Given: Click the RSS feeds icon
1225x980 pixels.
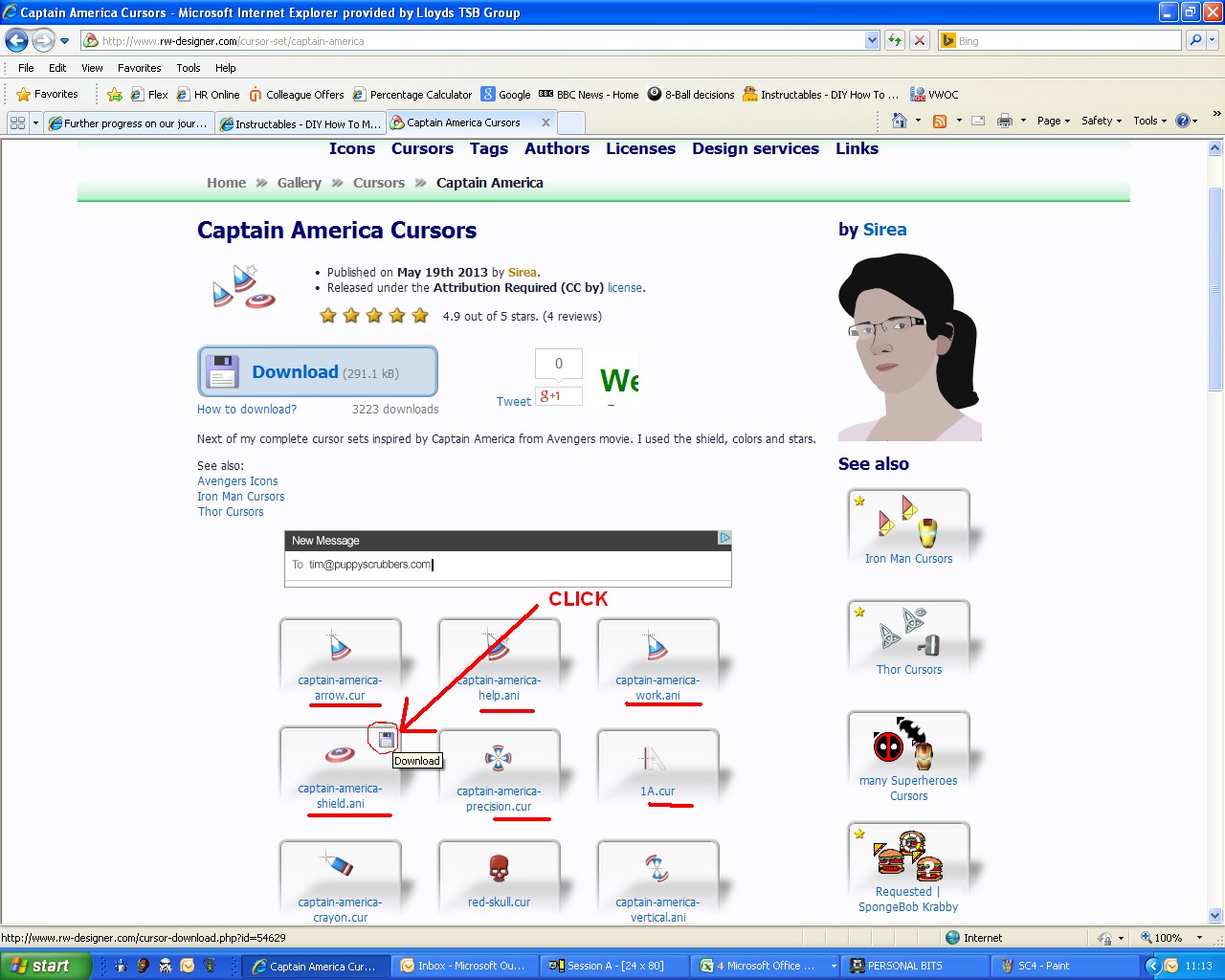Looking at the screenshot, I should 940,121.
